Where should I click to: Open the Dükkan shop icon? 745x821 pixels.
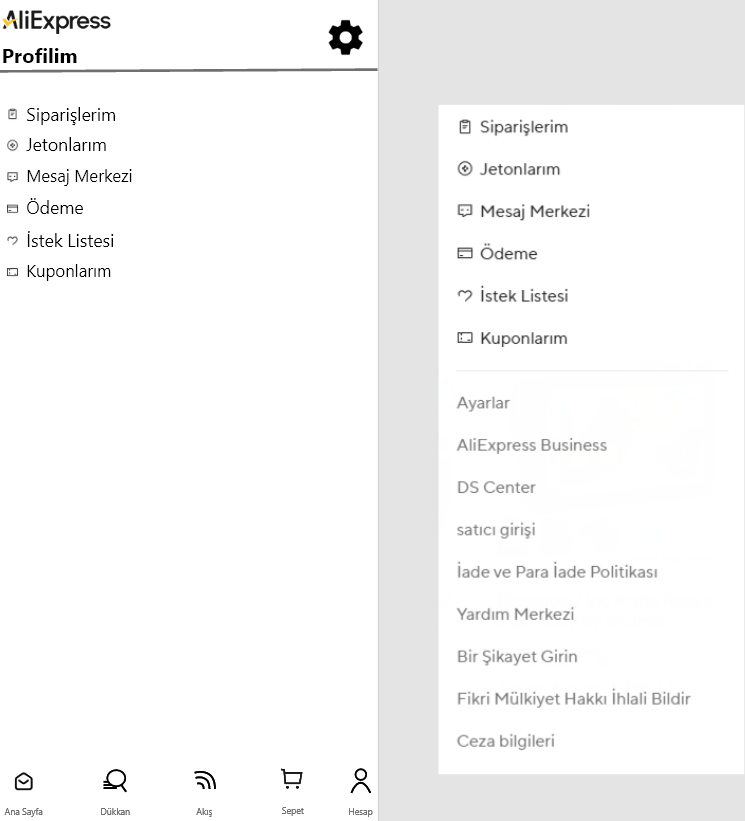(115, 780)
